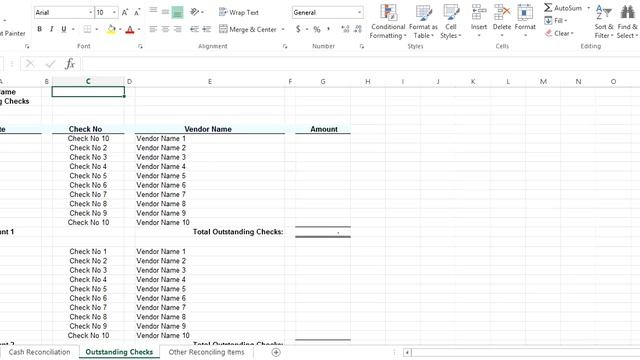Open Font dialog launcher
640x360 pixels.
click(x=140, y=47)
